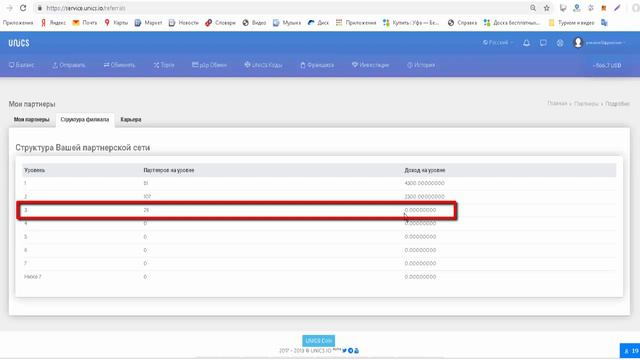Go to the Инвестиции menu item

click(x=370, y=65)
